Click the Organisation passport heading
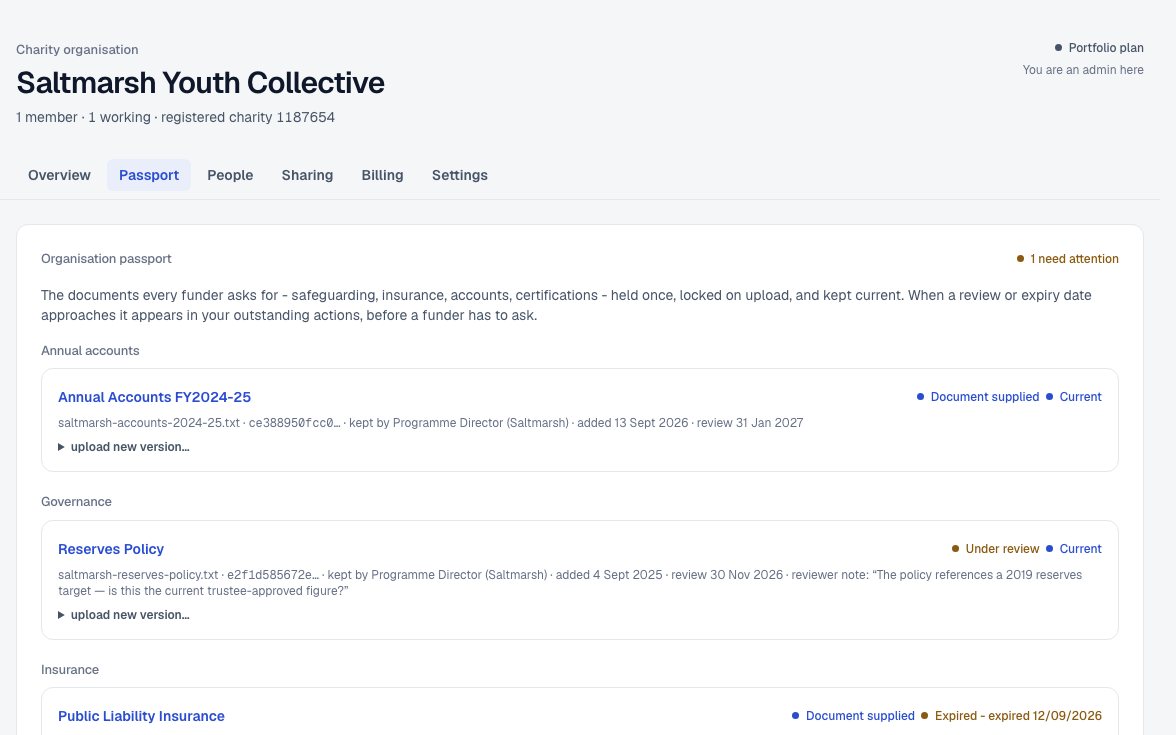Viewport: 1176px width, 735px height. (x=106, y=259)
